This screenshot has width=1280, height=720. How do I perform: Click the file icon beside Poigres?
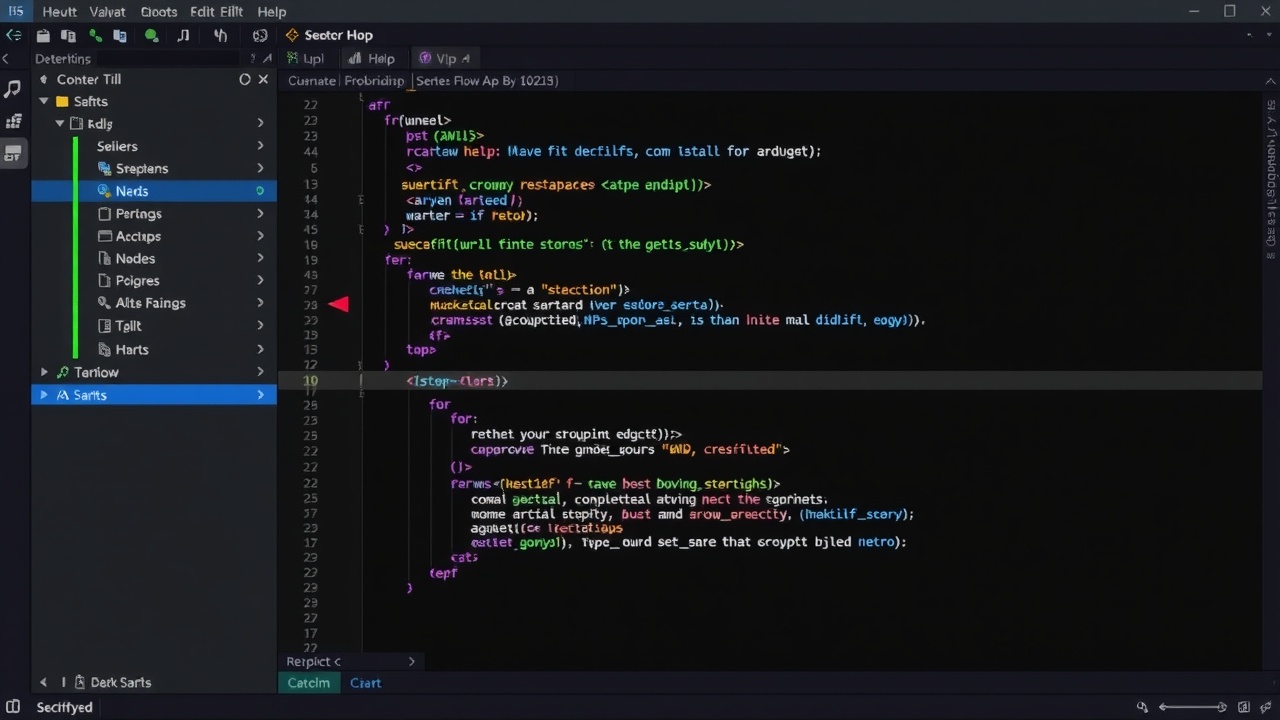coord(107,281)
